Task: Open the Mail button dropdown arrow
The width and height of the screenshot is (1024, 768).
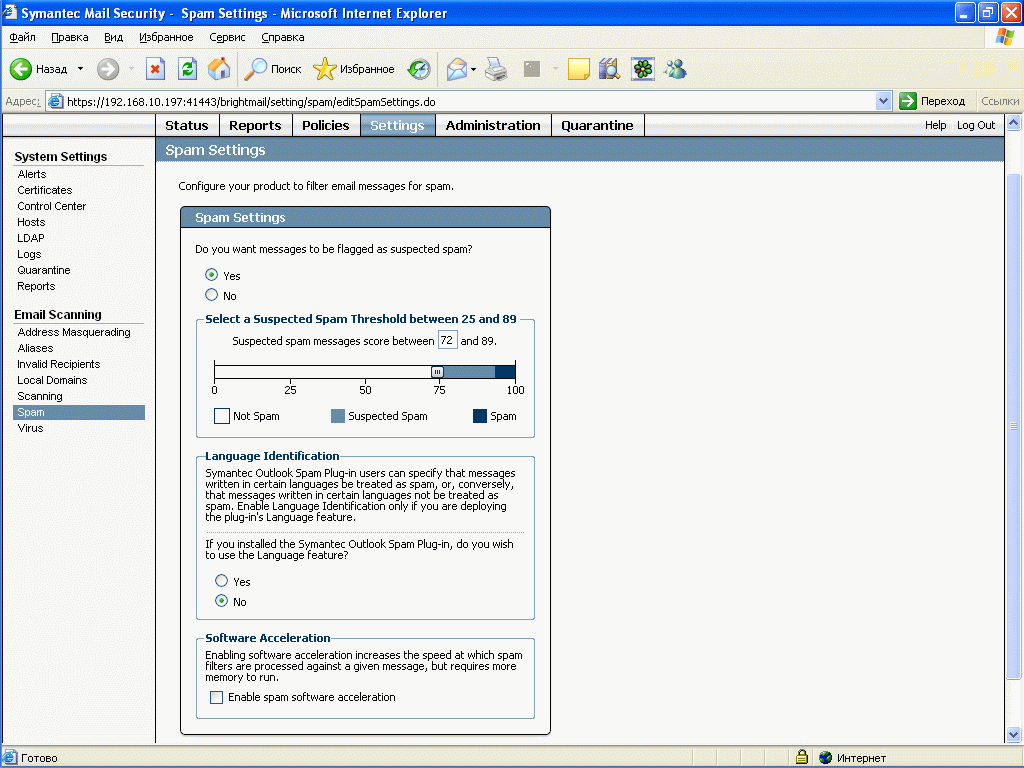Action: [473, 69]
